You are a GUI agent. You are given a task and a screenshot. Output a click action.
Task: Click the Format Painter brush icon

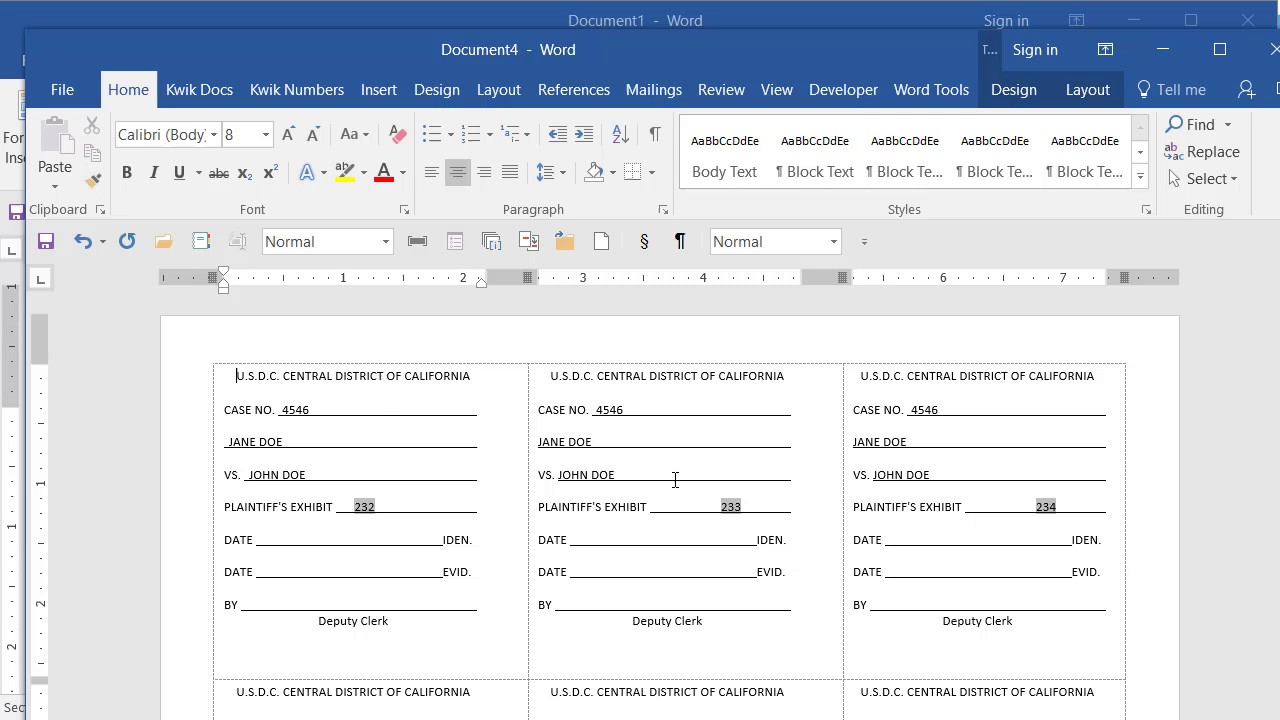click(93, 181)
